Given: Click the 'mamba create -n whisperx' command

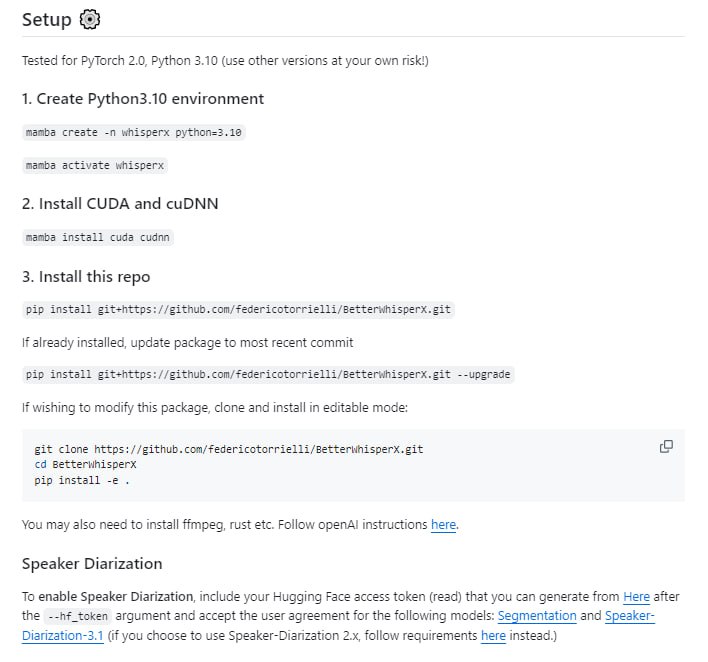Looking at the screenshot, I should 134,132.
